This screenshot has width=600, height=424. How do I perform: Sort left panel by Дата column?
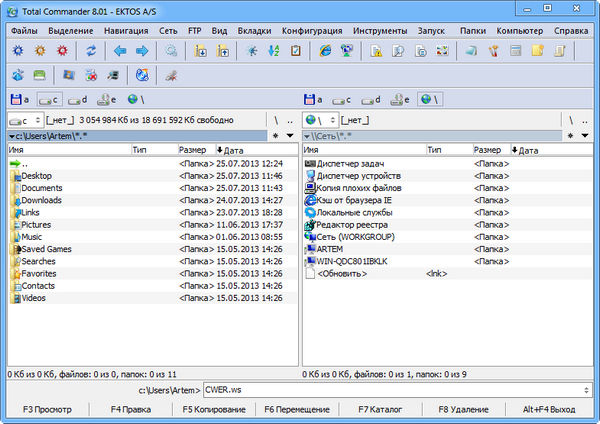[233, 149]
